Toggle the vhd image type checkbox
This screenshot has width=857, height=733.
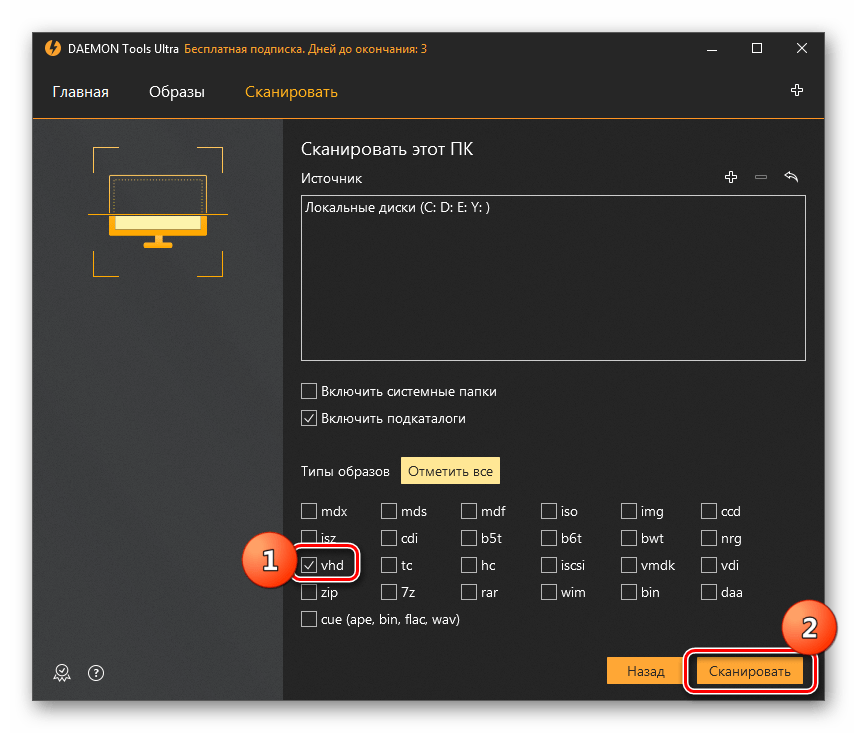click(310, 565)
